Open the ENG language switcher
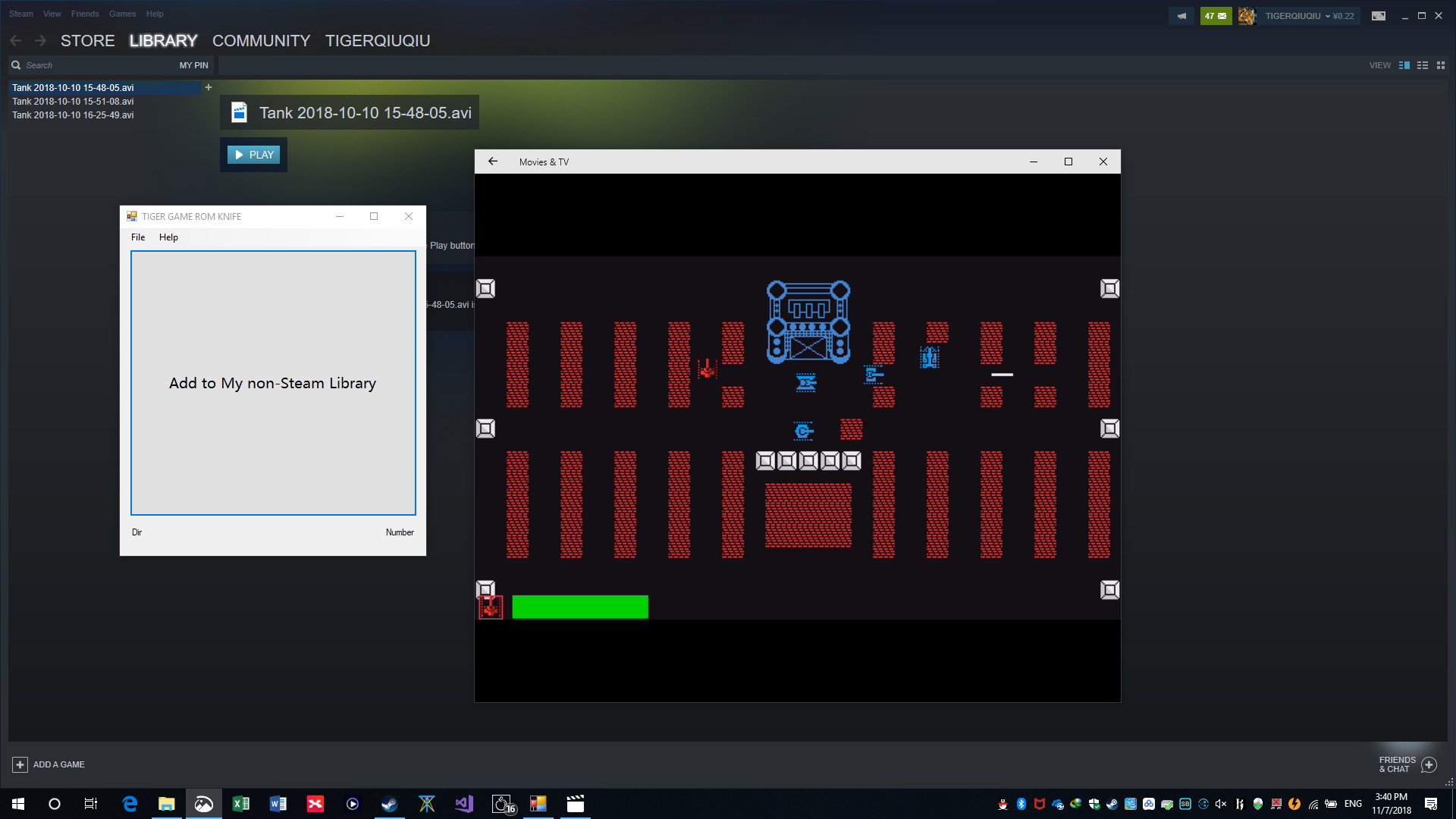The image size is (1456, 819). 1353,805
